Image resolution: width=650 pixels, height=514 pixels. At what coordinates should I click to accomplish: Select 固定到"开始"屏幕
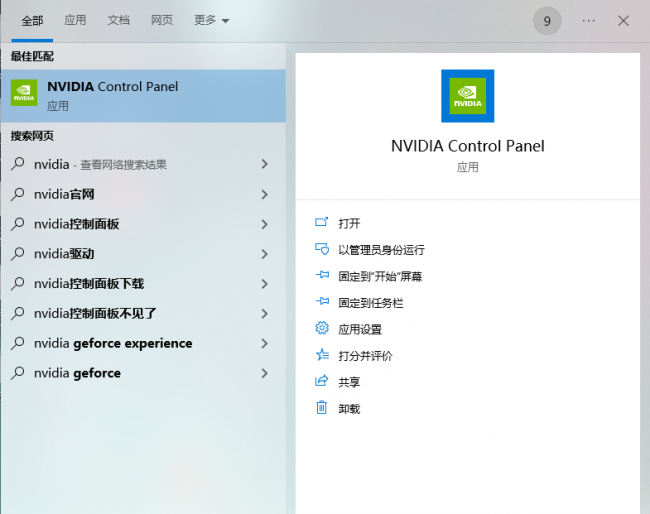(380, 276)
